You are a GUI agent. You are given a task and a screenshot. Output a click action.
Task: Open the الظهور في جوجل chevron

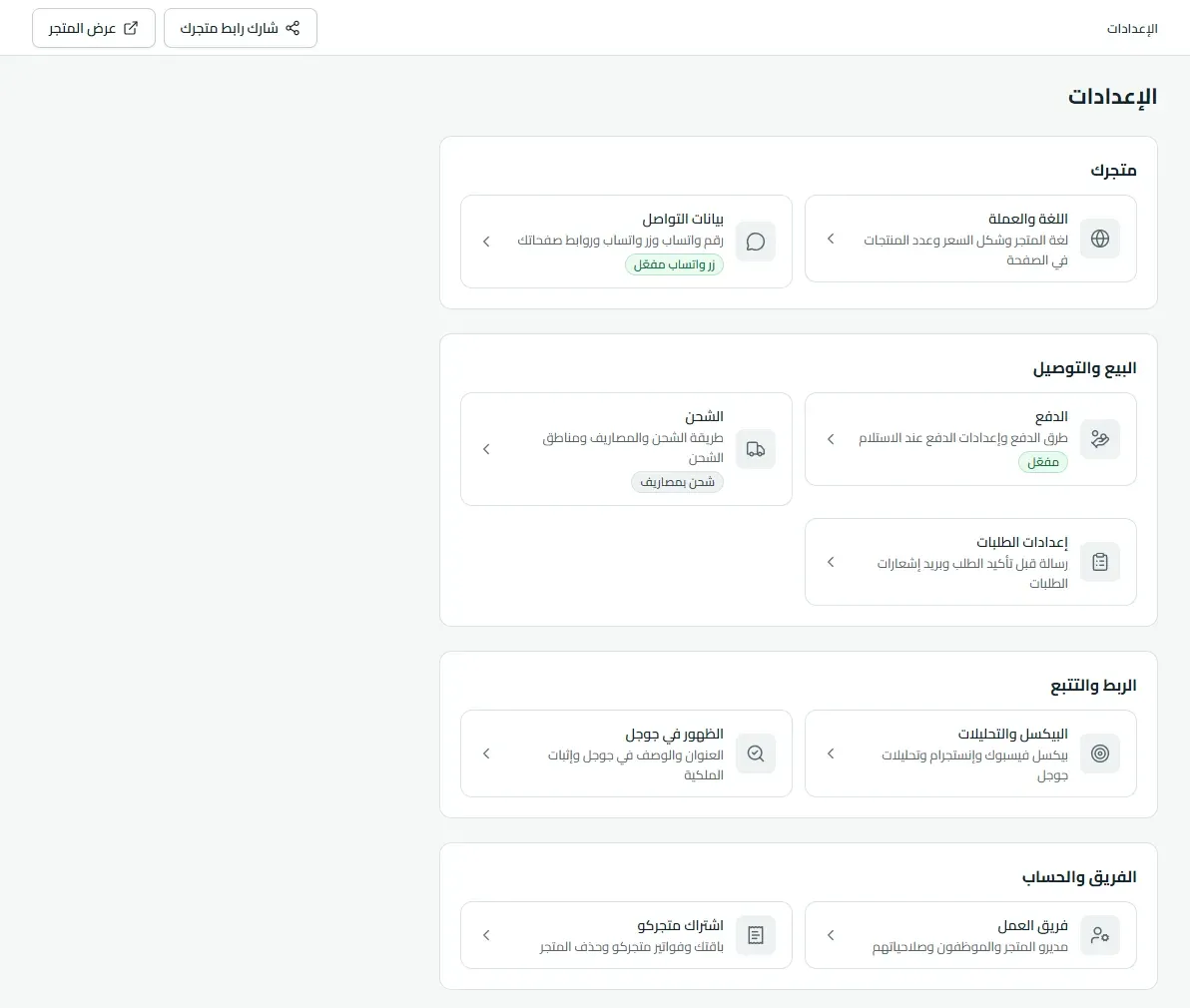pyautogui.click(x=486, y=754)
